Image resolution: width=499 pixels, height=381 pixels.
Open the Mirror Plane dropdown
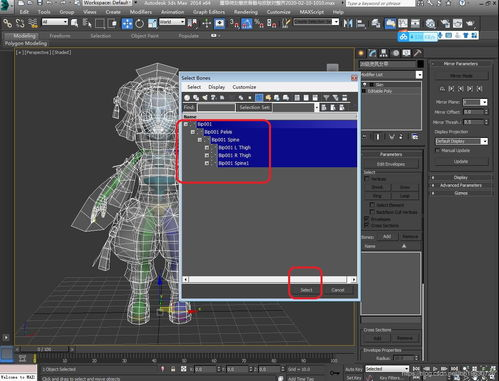click(484, 102)
